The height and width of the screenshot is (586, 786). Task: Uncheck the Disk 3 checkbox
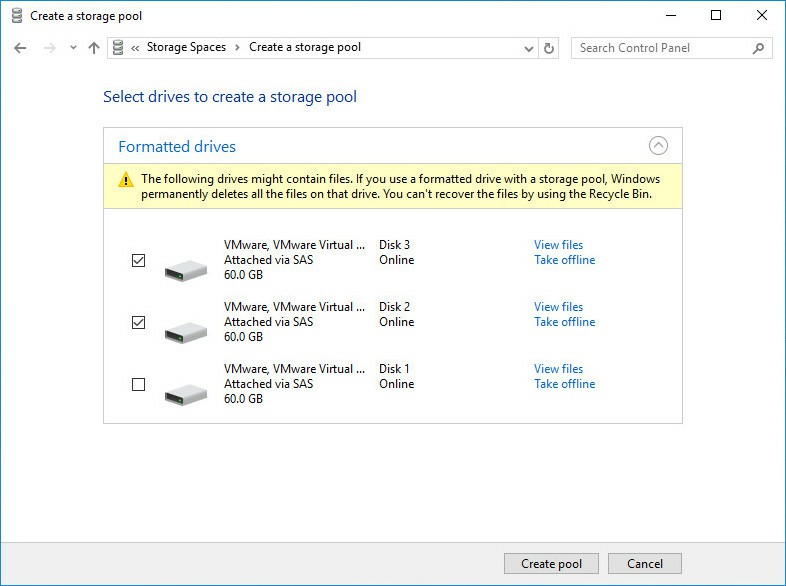138,261
